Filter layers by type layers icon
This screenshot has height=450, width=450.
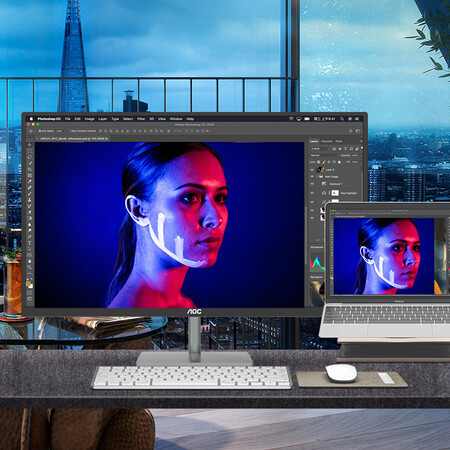point(345,149)
